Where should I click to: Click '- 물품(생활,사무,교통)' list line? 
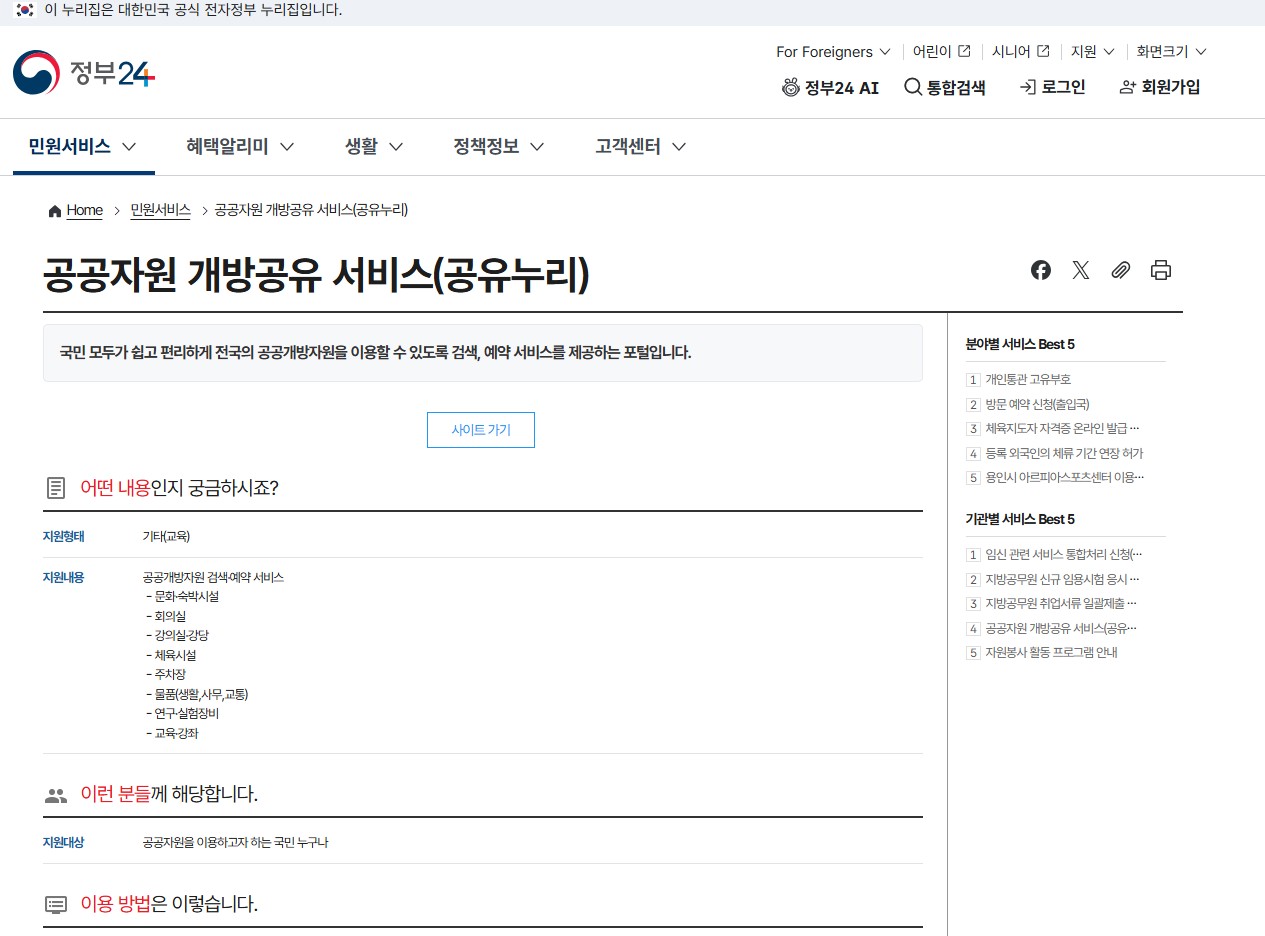pyautogui.click(x=197, y=694)
